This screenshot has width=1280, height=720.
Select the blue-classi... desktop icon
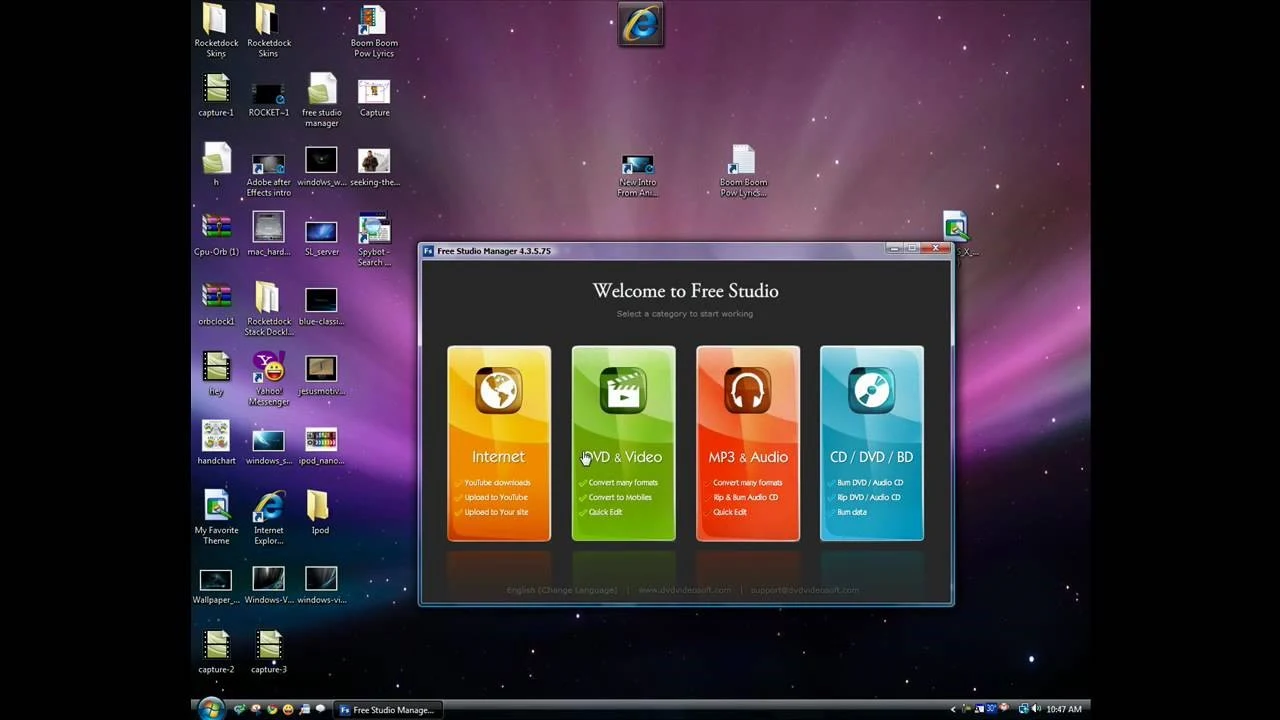321,305
